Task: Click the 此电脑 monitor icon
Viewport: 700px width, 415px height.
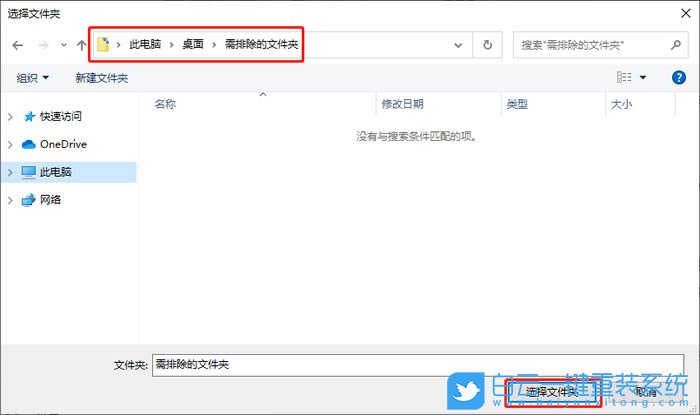Action: (29, 172)
